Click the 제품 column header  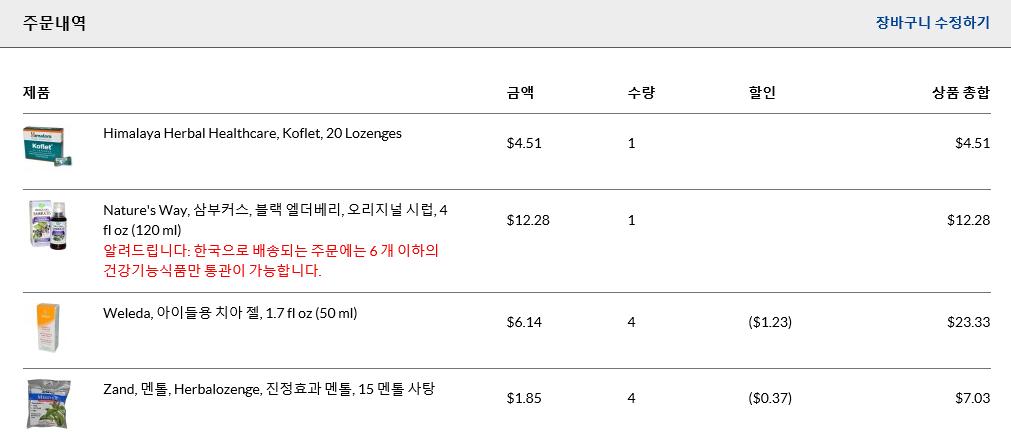point(37,93)
